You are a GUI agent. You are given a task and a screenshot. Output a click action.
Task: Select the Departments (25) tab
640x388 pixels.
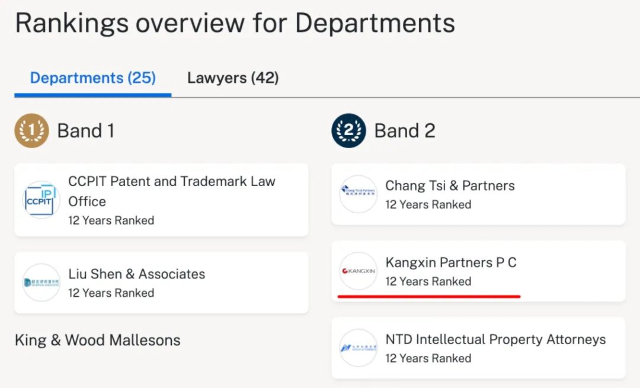click(93, 78)
